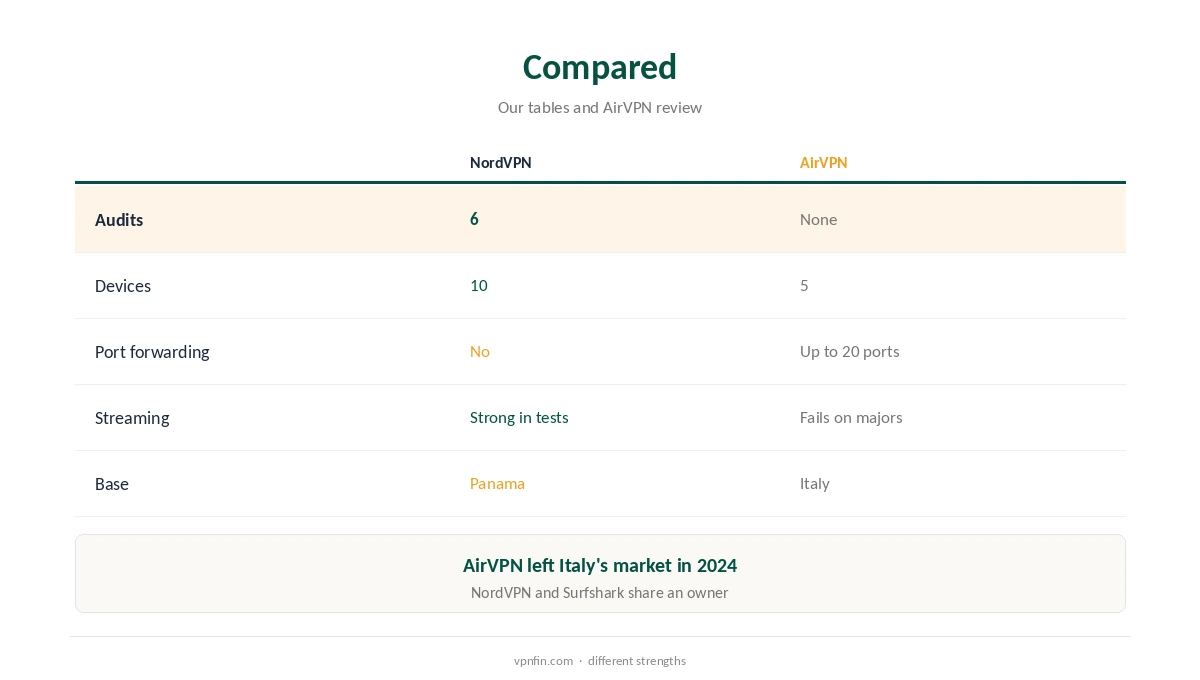Select the subtitle "Our tables and AirVPN review"
This screenshot has width=1200, height=680.
600,107
